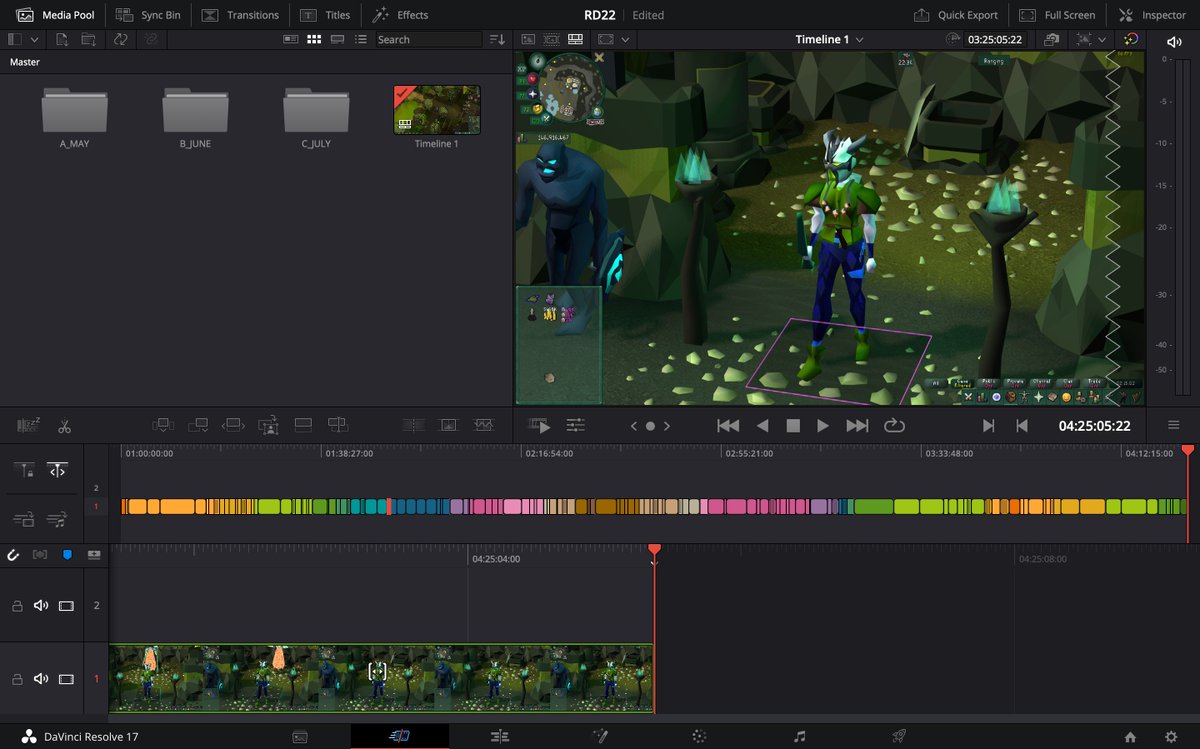Open the viewer resolution dropdown arrow
Viewport: 1200px width, 749px height.
(x=625, y=39)
